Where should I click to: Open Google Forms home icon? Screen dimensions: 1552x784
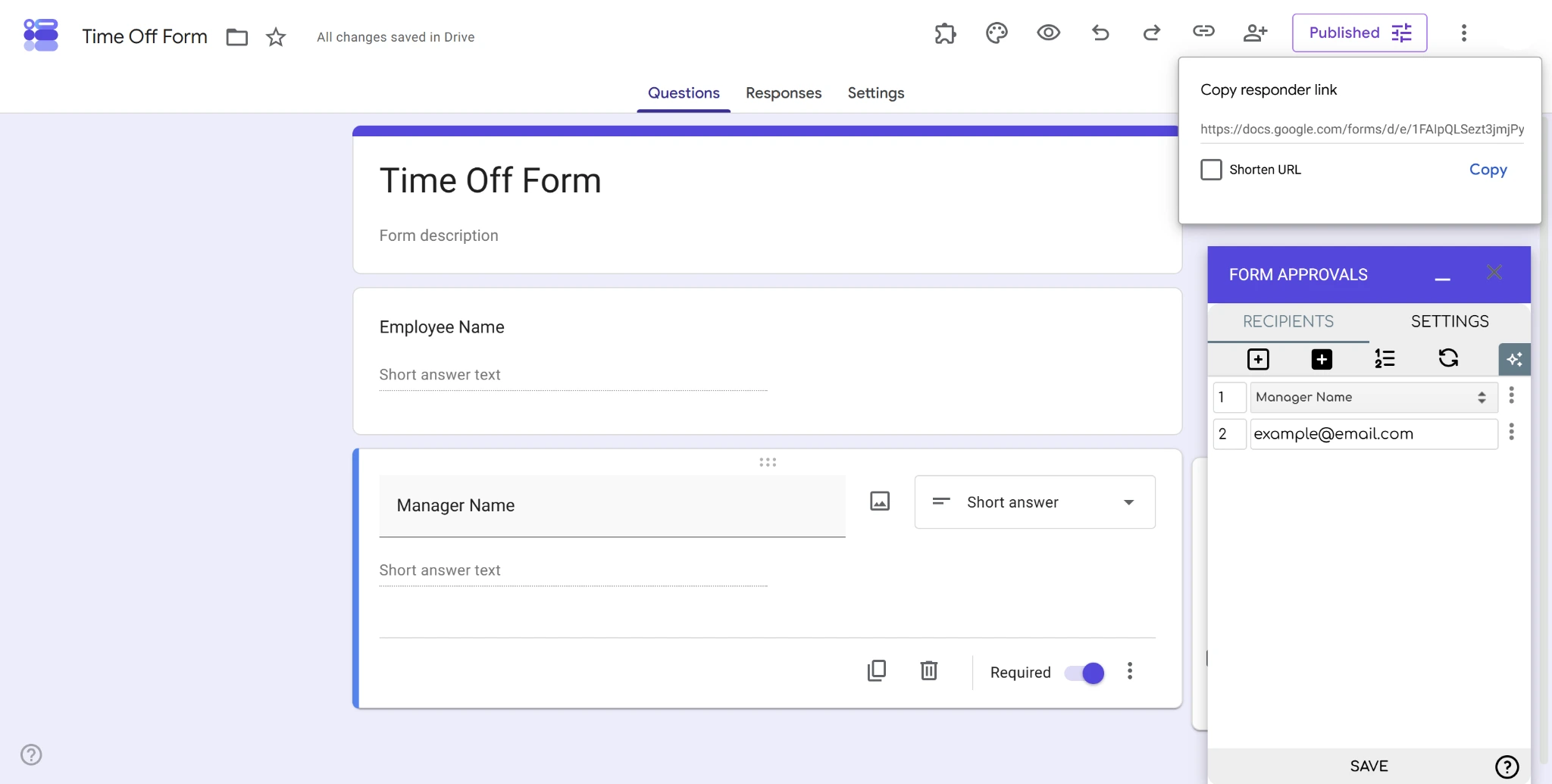[x=41, y=35]
